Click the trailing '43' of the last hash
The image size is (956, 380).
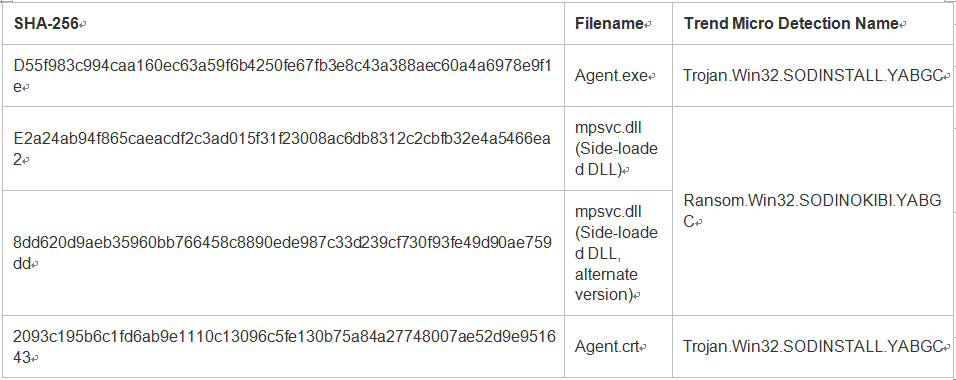(21, 357)
